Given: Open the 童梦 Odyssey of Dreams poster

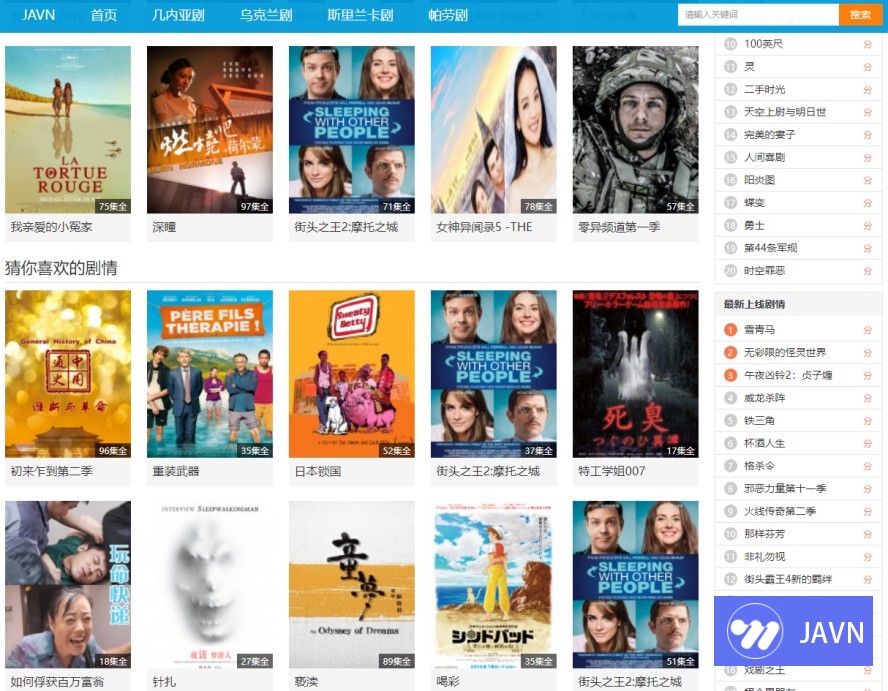Looking at the screenshot, I should 352,585.
